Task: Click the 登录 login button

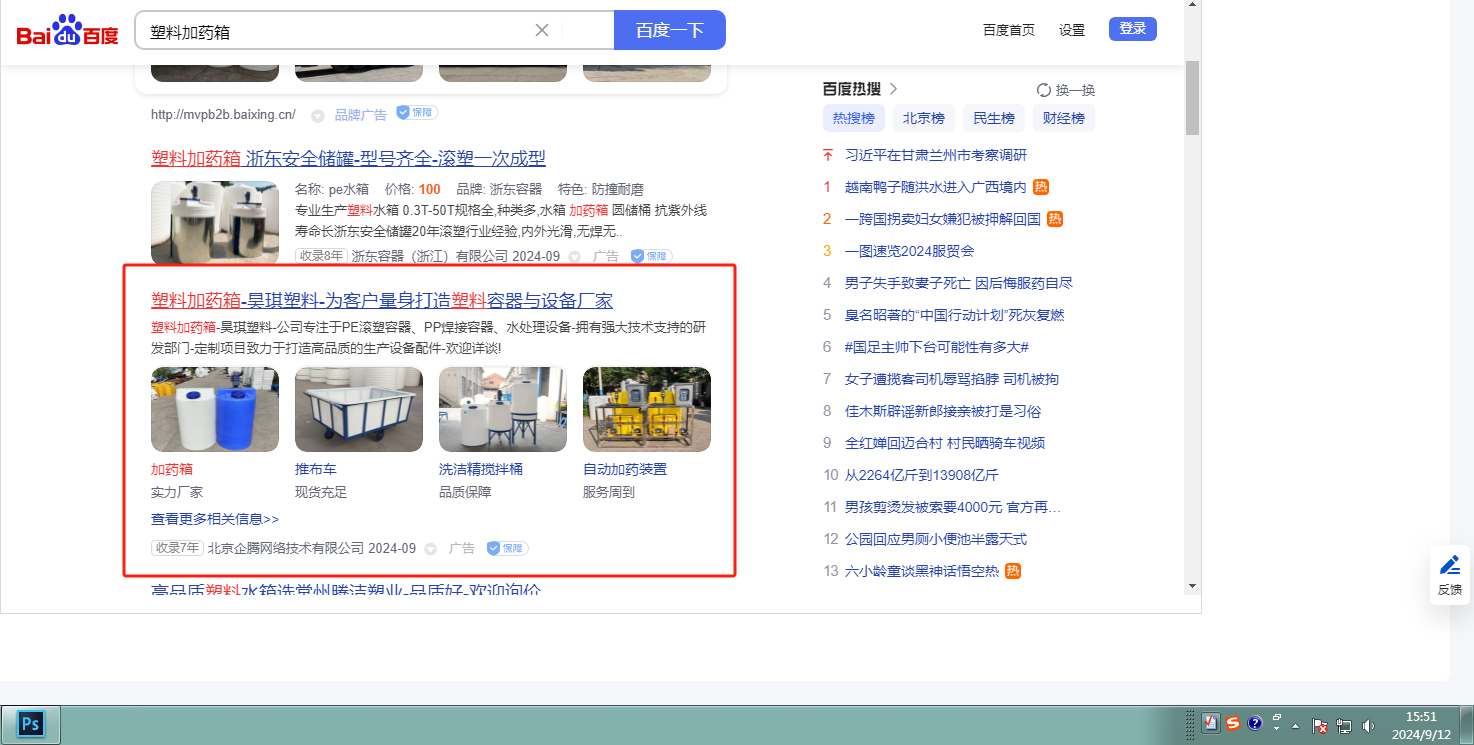Action: pos(1132,29)
